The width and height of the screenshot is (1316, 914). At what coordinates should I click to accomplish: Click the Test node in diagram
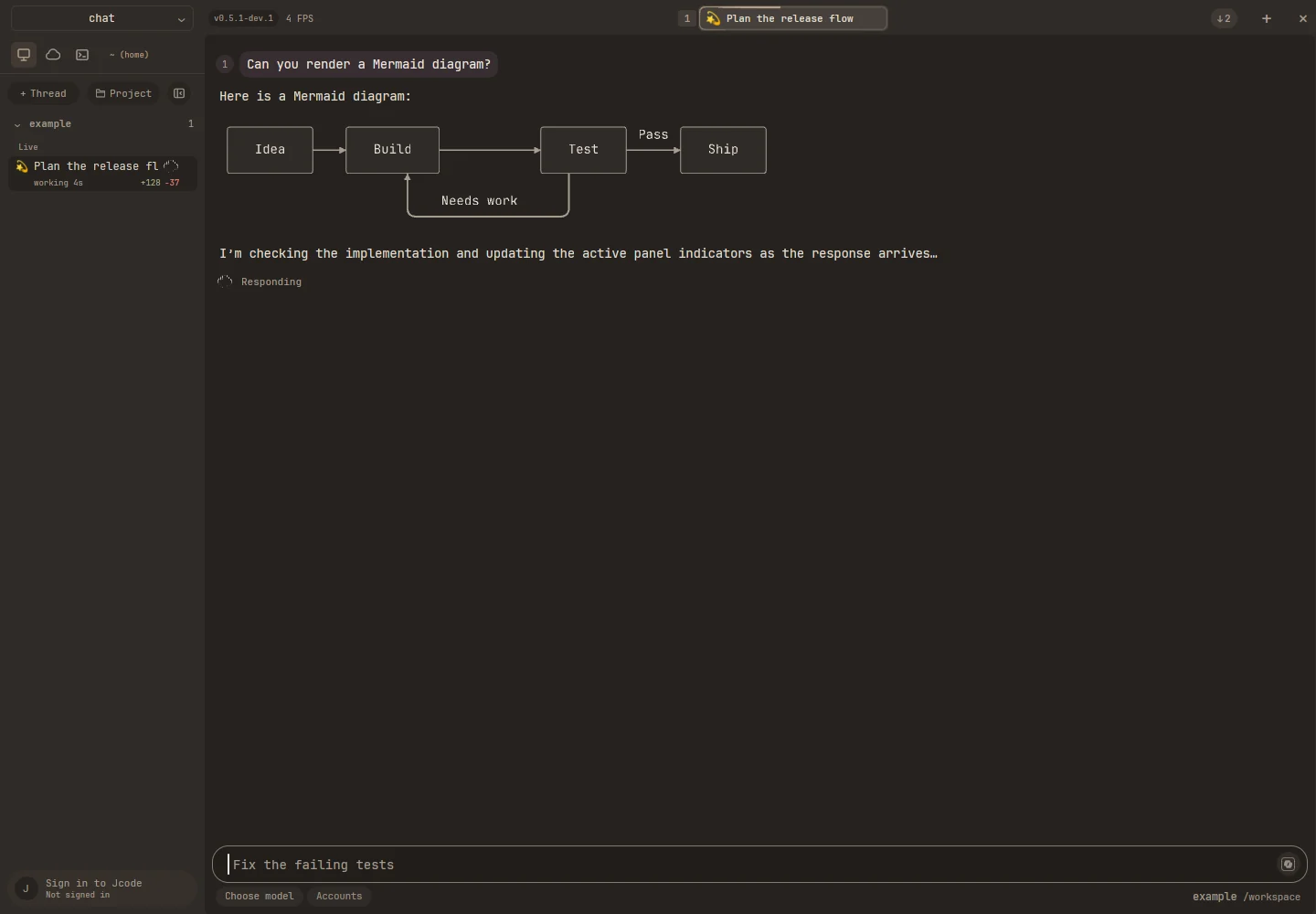583,150
